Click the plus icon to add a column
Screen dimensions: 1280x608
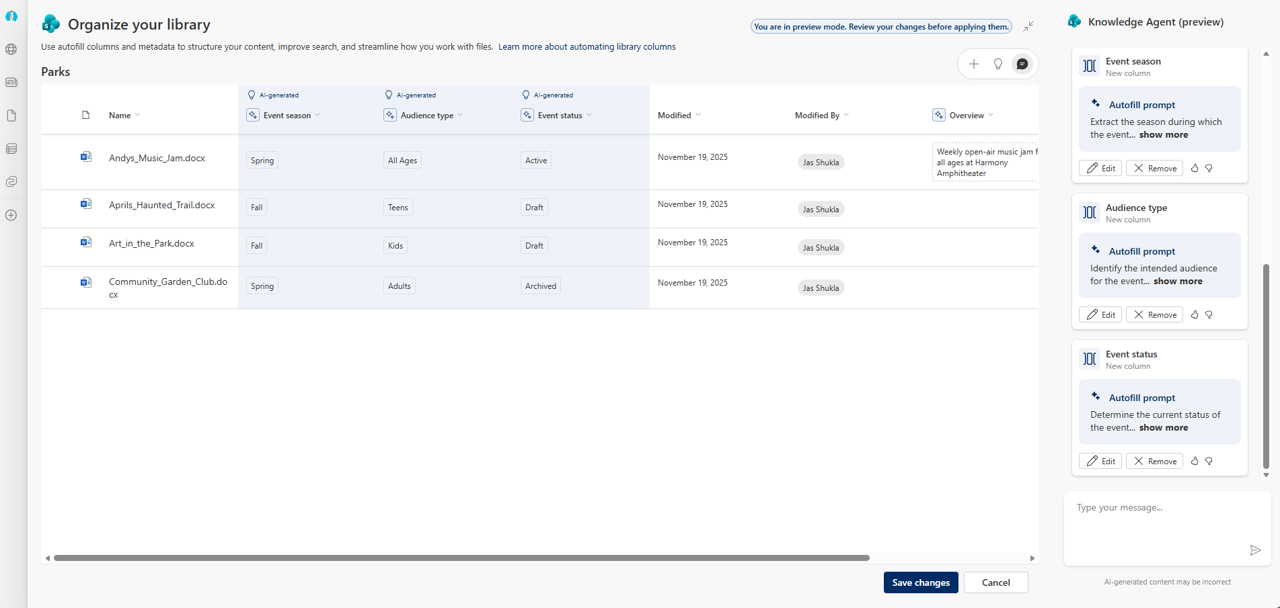973,63
